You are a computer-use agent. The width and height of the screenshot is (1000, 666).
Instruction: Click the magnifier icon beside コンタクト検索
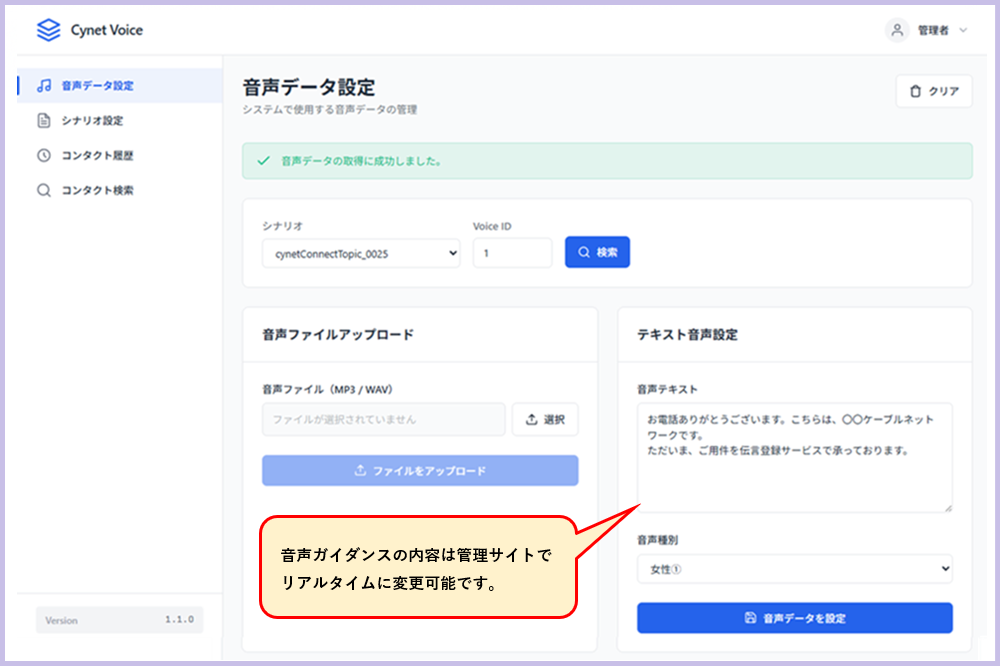(44, 190)
